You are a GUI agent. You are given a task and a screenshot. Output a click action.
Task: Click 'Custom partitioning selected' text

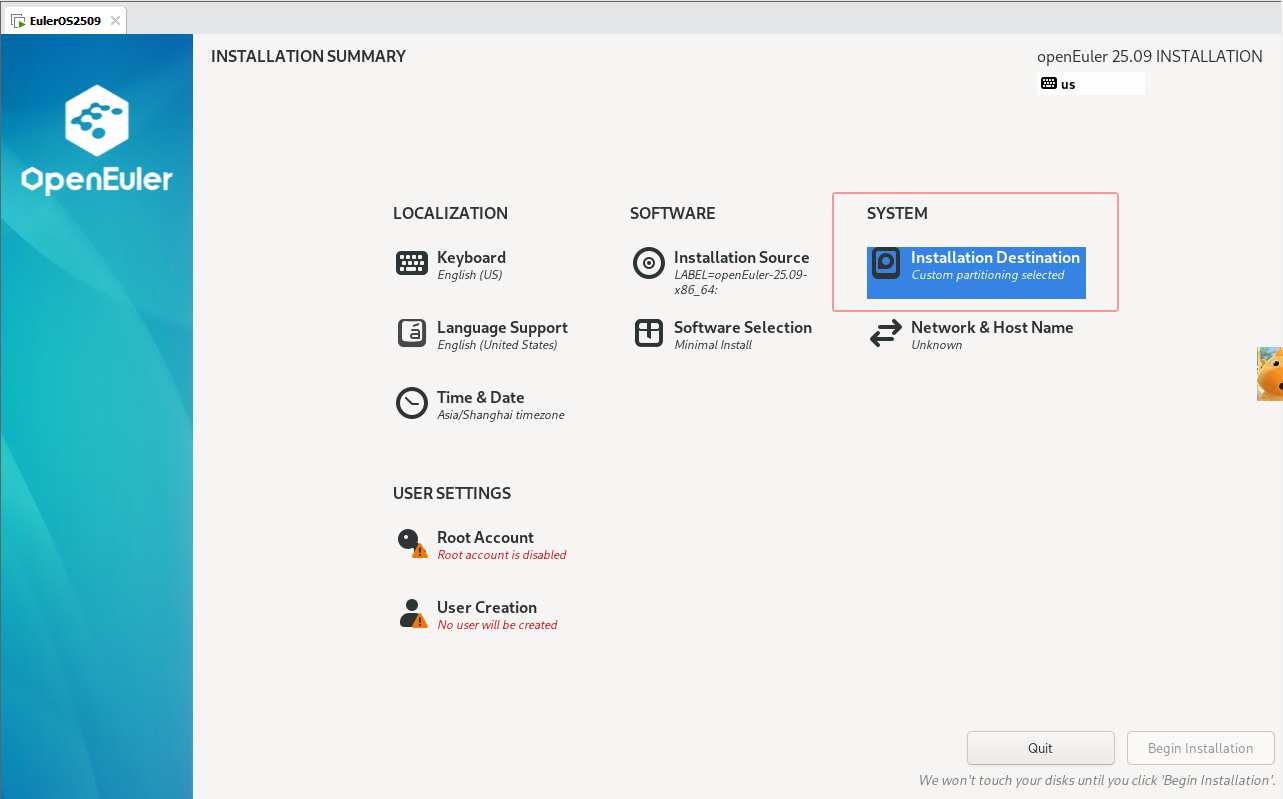(988, 275)
